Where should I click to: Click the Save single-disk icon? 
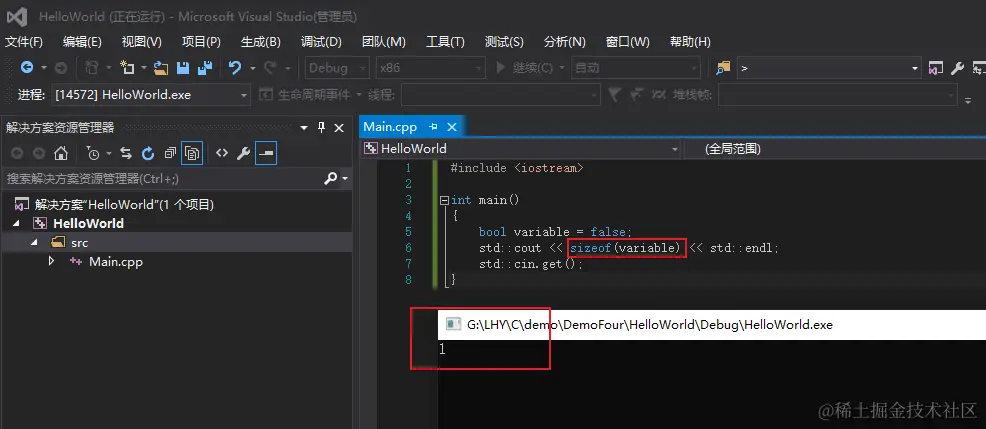tap(182, 68)
